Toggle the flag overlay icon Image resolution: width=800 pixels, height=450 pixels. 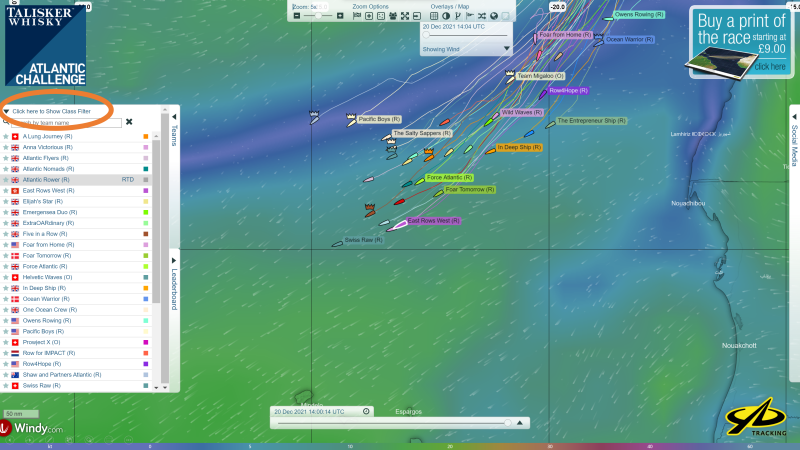click(x=470, y=16)
